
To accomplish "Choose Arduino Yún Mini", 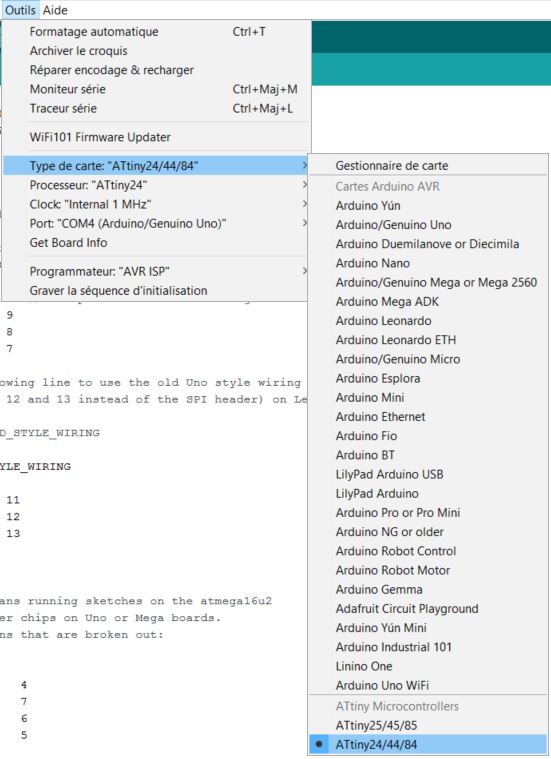I will point(428,628).
